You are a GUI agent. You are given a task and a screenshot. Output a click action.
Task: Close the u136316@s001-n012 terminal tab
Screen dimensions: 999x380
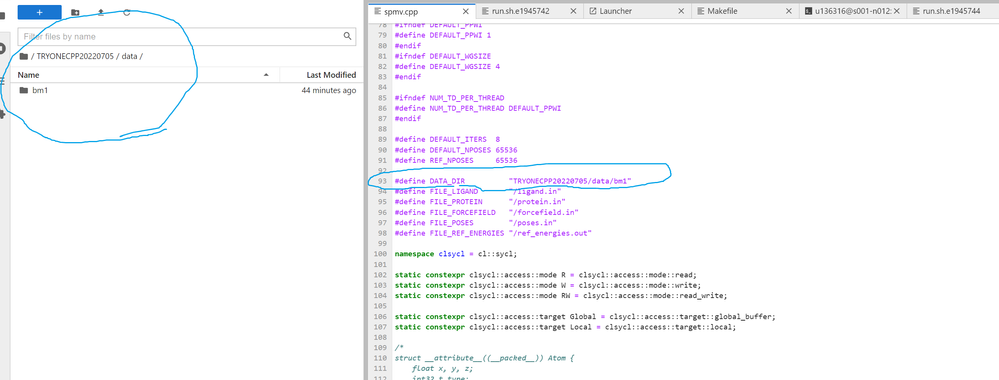pos(896,11)
